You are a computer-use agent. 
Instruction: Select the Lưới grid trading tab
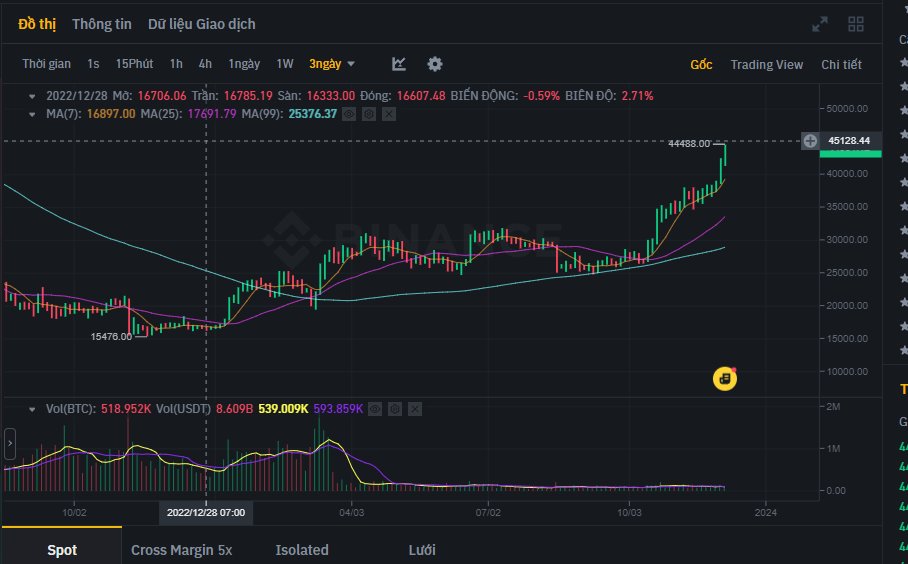[422, 550]
